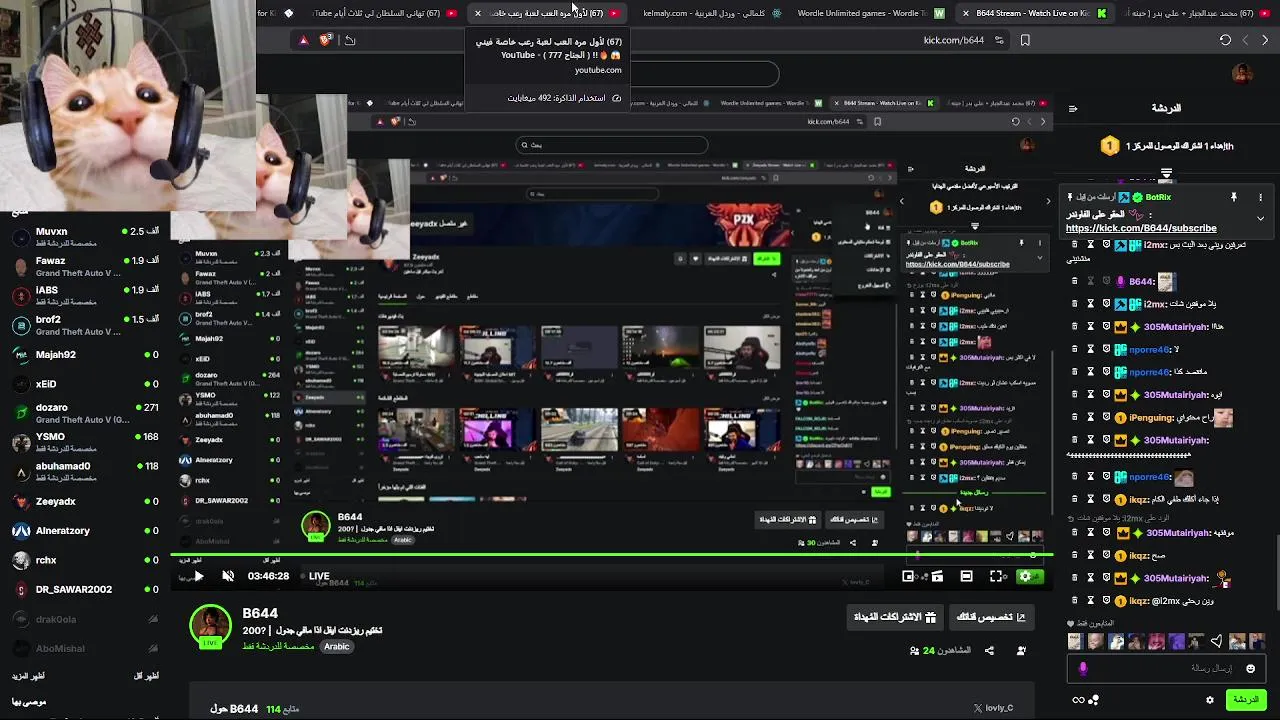1280x720 pixels.
Task: Open iABS channel in sidebar
Action: point(85,295)
